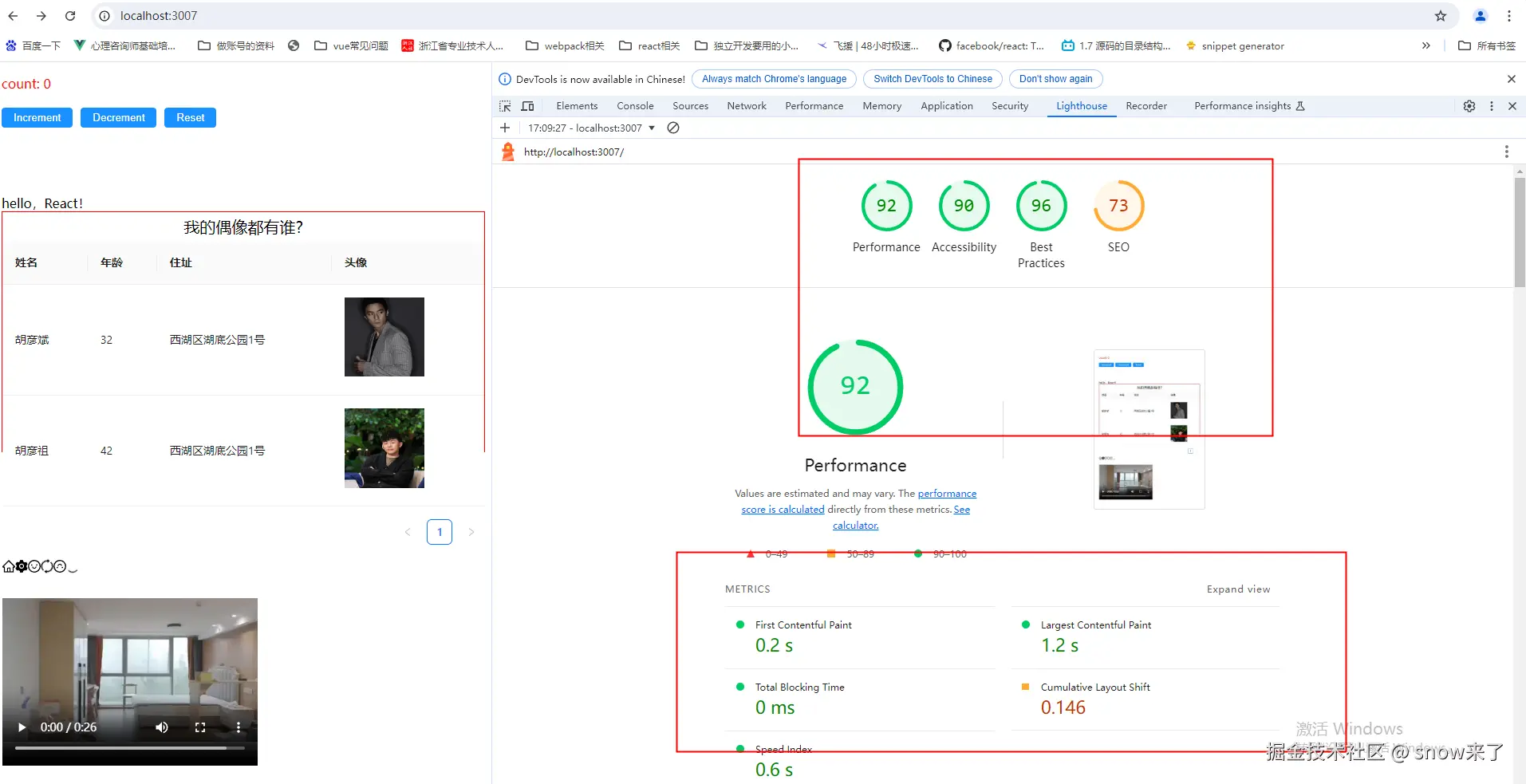
Task: Open DevTools settings gear
Action: (x=1469, y=106)
